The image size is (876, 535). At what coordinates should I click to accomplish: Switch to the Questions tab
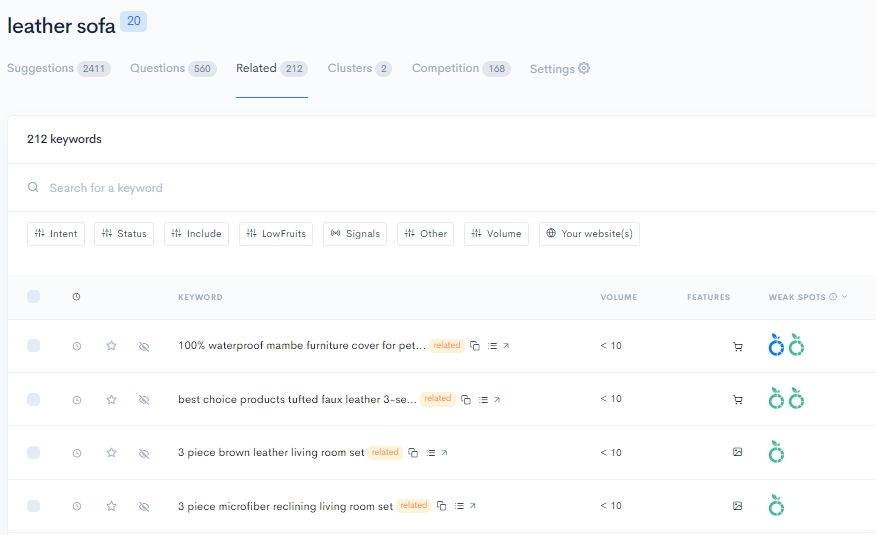click(173, 68)
